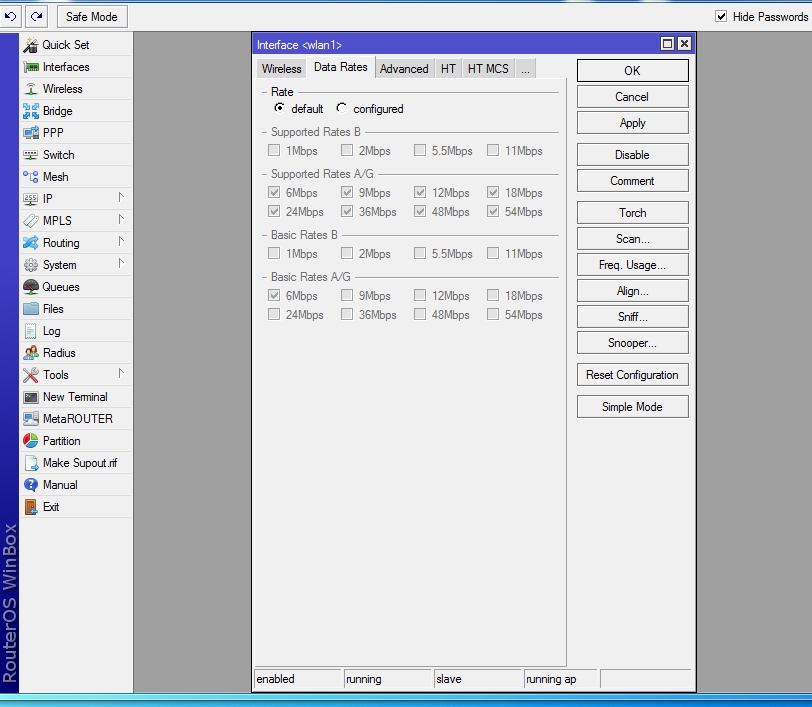The width and height of the screenshot is (812, 707).
Task: Click the Safe Mode toggle button
Action: click(92, 17)
